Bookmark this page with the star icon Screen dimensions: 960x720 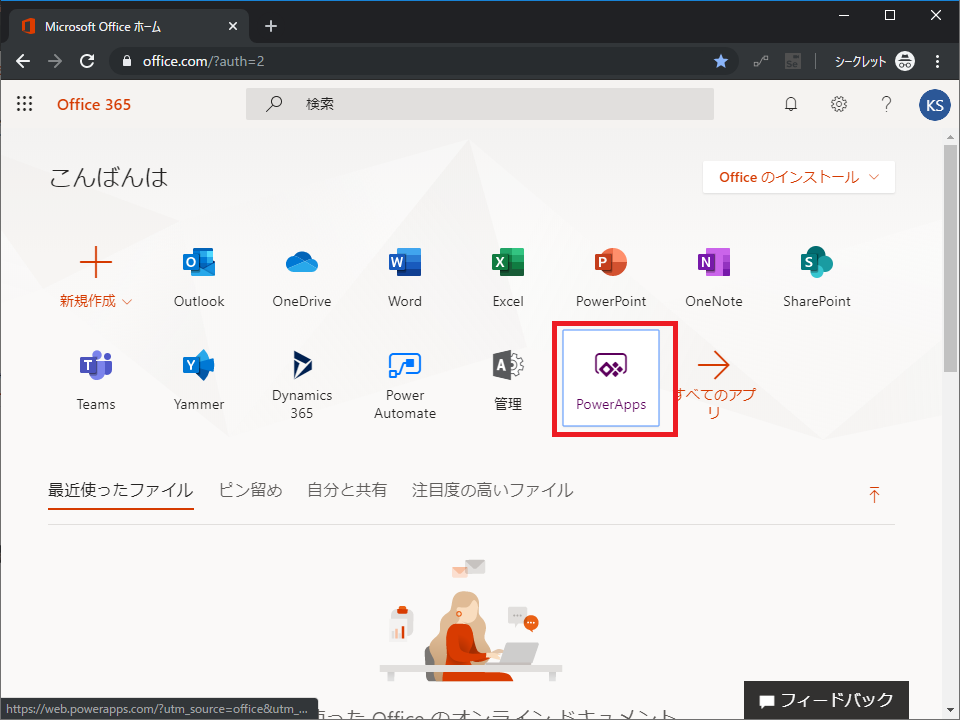click(x=721, y=61)
